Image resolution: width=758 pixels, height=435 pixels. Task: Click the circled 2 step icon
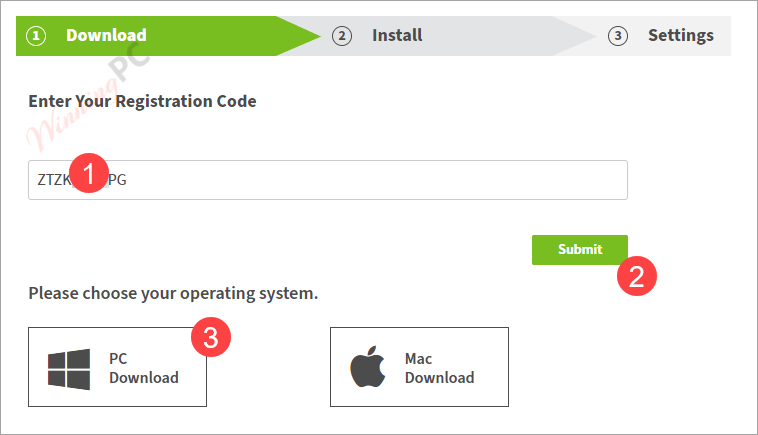pos(342,36)
